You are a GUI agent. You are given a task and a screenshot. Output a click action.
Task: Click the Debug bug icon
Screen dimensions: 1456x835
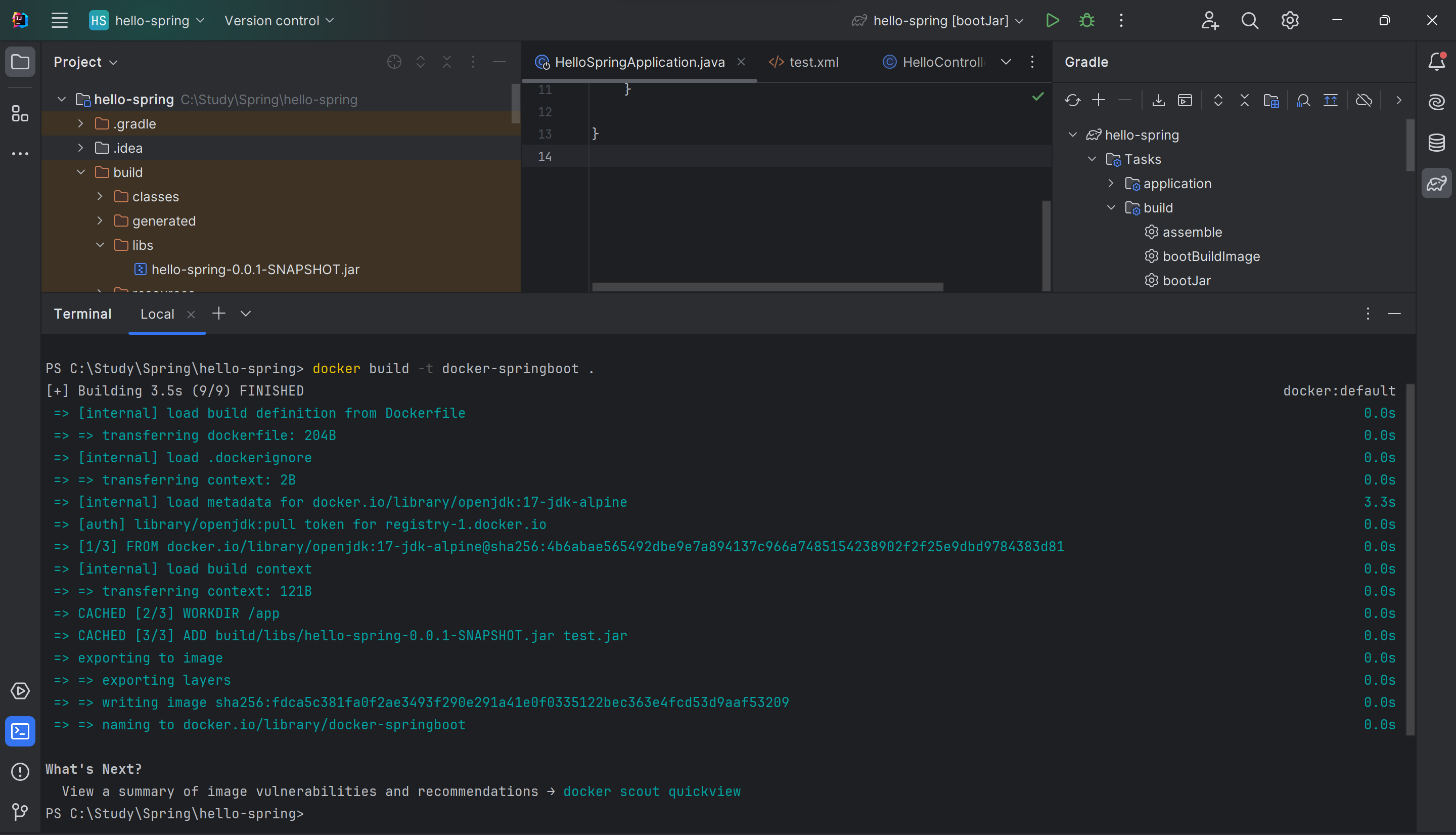[1086, 21]
